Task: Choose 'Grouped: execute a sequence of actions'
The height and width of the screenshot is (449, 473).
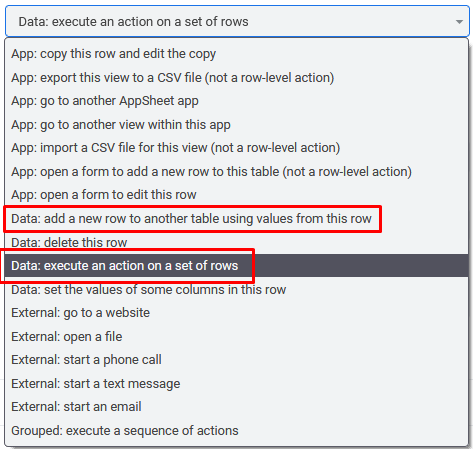Action: pyautogui.click(x=236, y=430)
